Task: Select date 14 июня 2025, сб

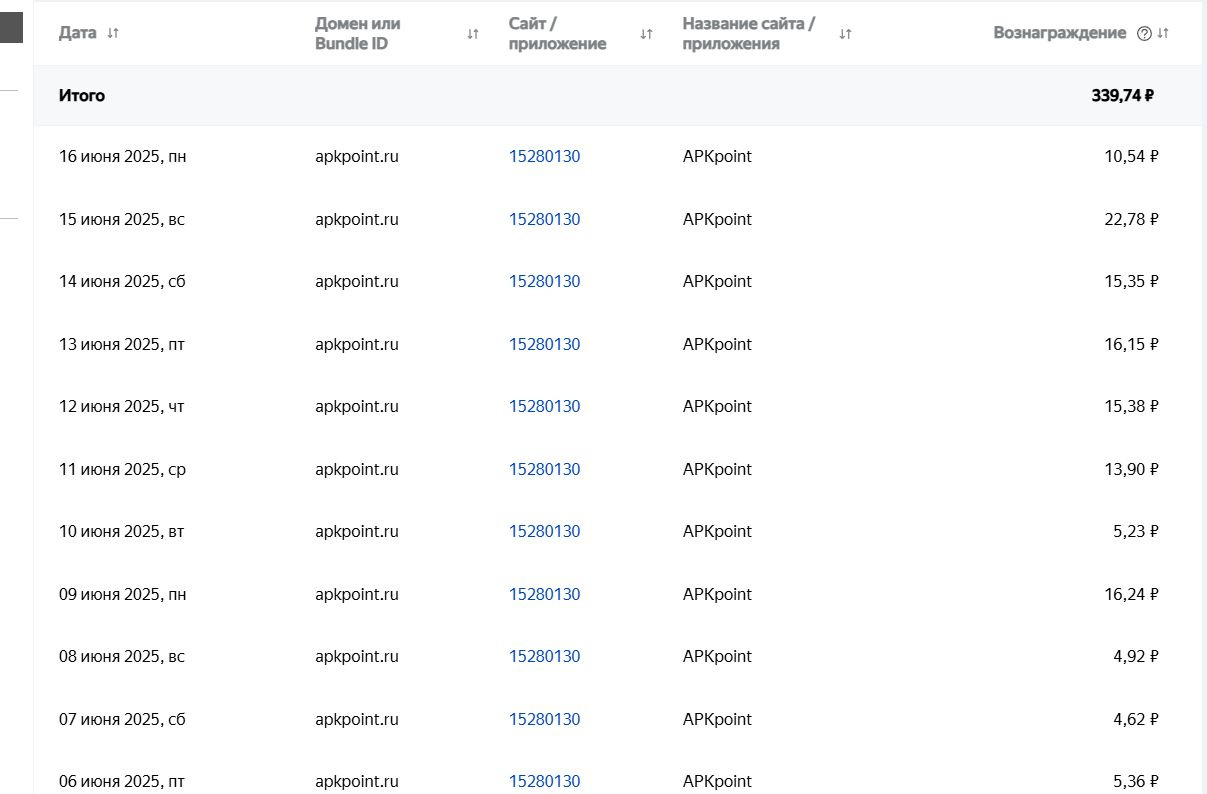Action: 122,282
